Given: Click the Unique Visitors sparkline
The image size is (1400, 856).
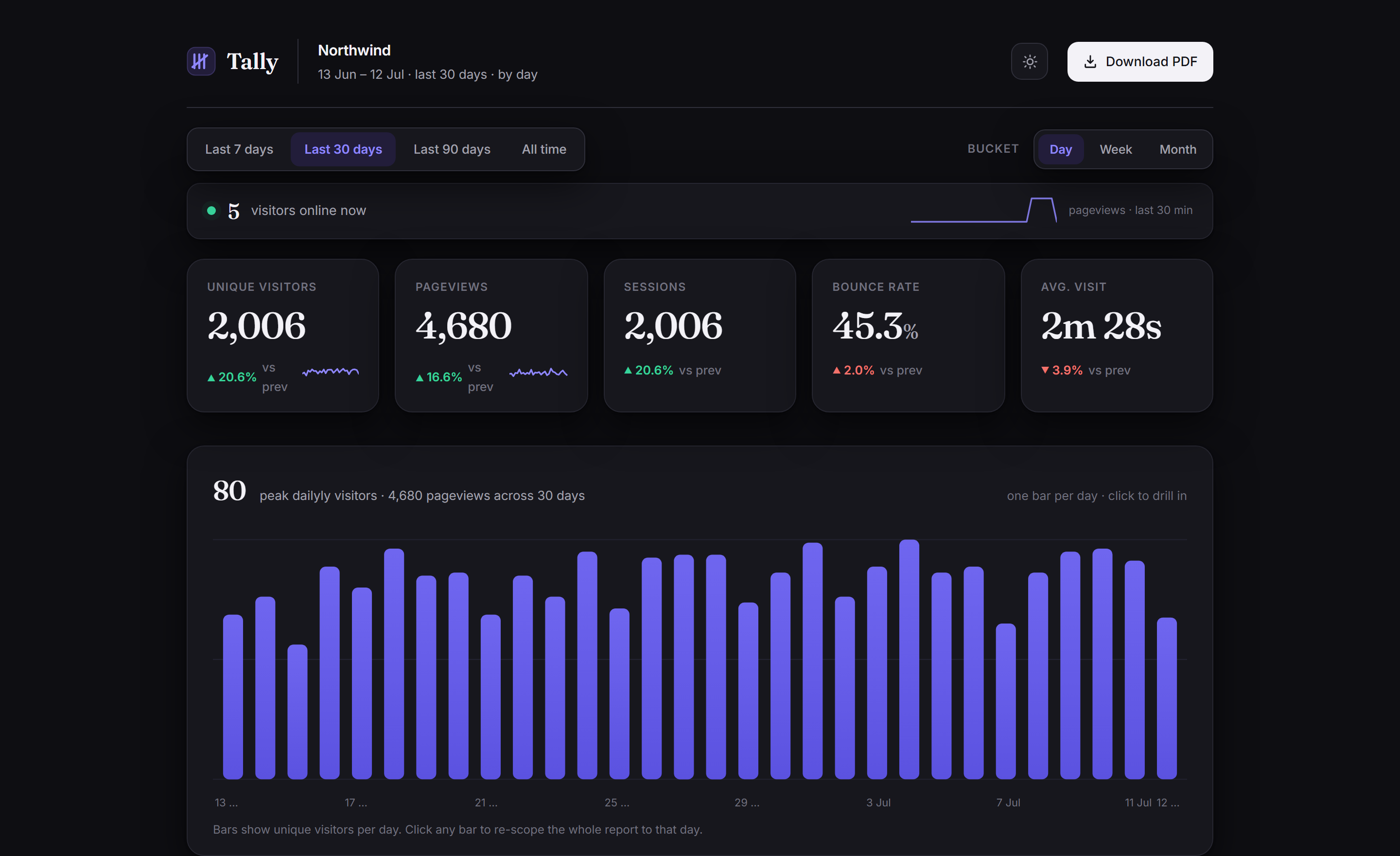Looking at the screenshot, I should pyautogui.click(x=330, y=372).
